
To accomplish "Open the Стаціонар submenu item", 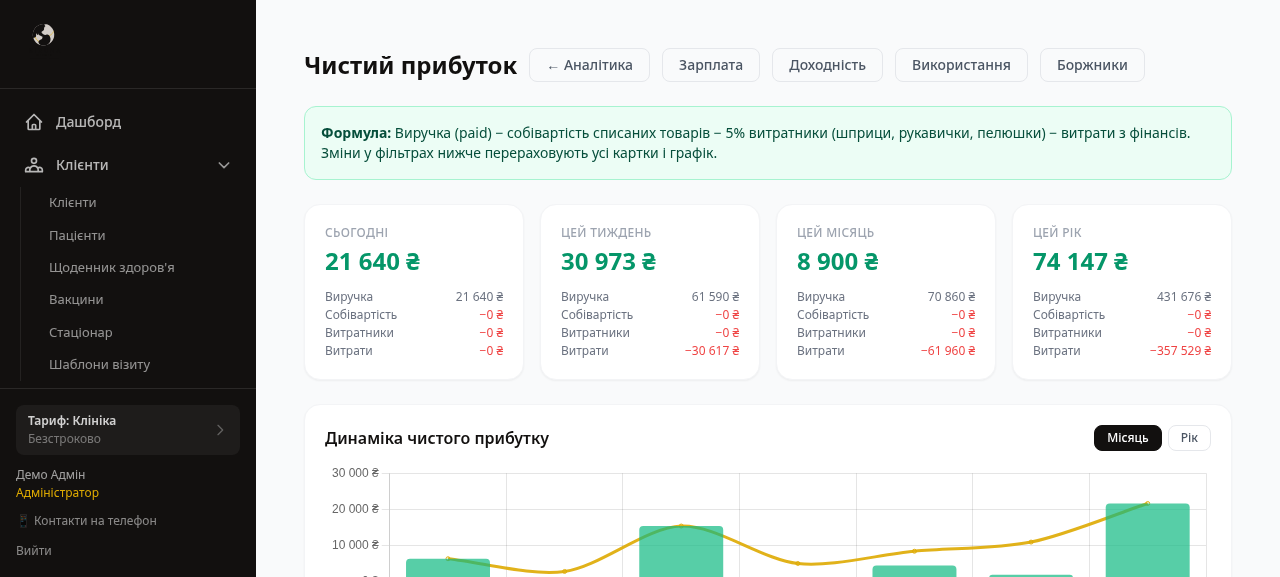I will (x=81, y=332).
